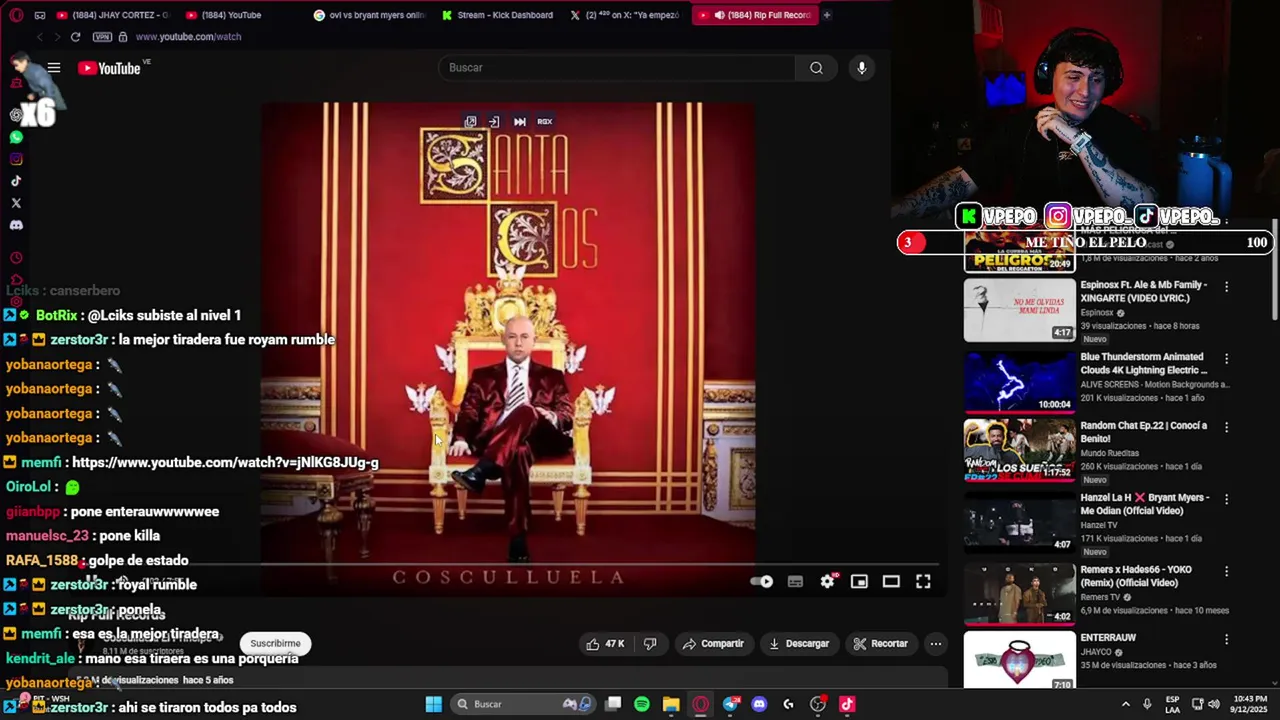Open Instagram in Opera sidebar
The width and height of the screenshot is (1280, 720).
[16, 159]
